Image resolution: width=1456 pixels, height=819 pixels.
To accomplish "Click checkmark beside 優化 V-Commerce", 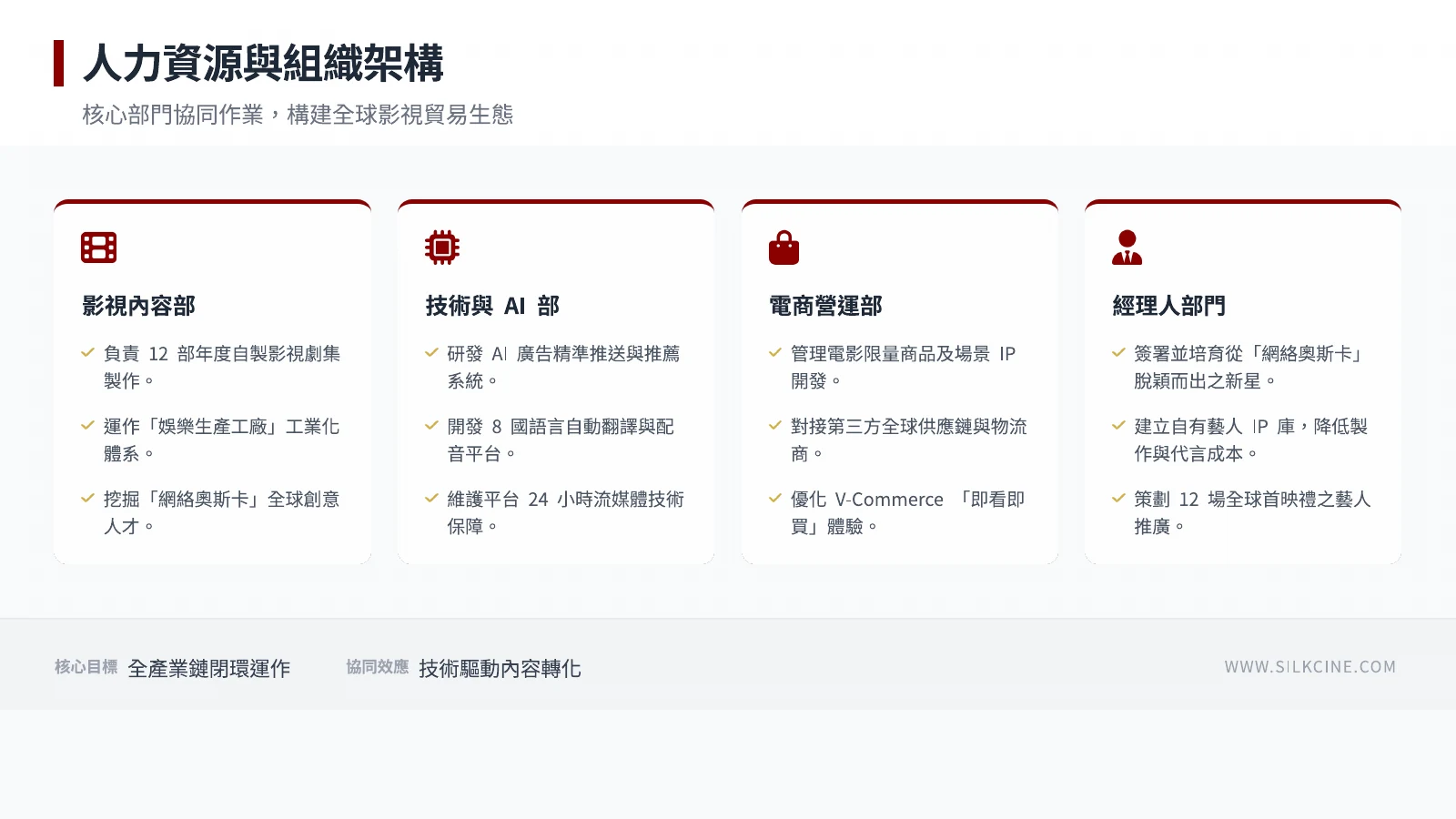I will coord(775,498).
